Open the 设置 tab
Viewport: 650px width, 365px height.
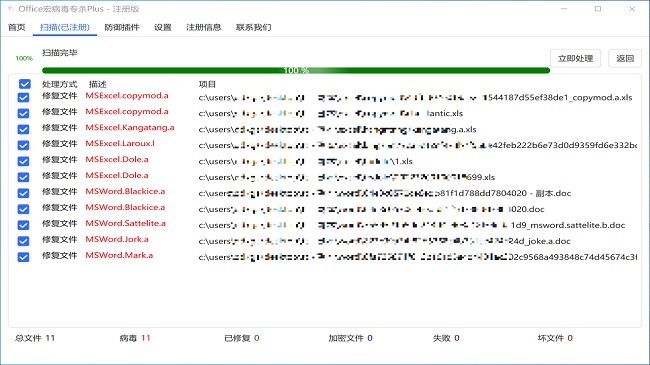tap(163, 27)
